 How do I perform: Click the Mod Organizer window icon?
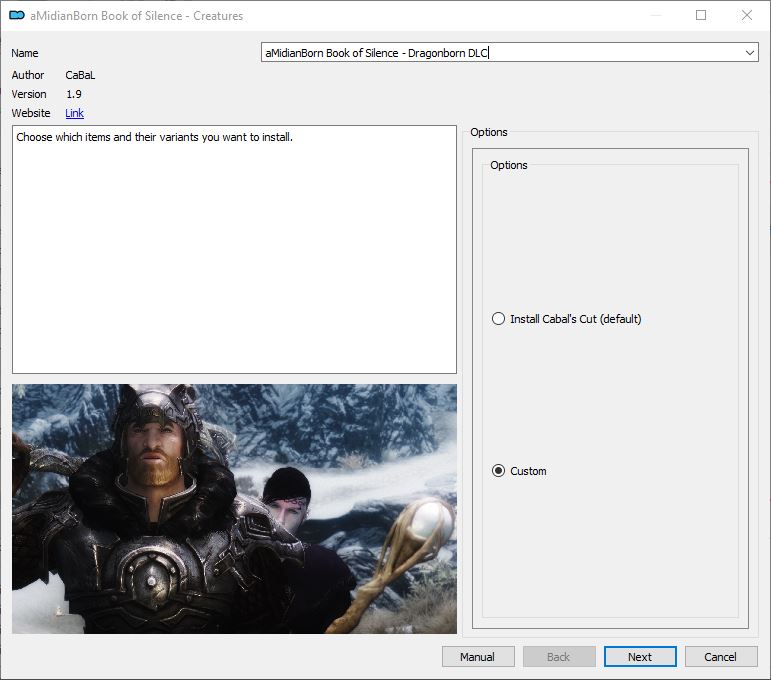point(17,15)
